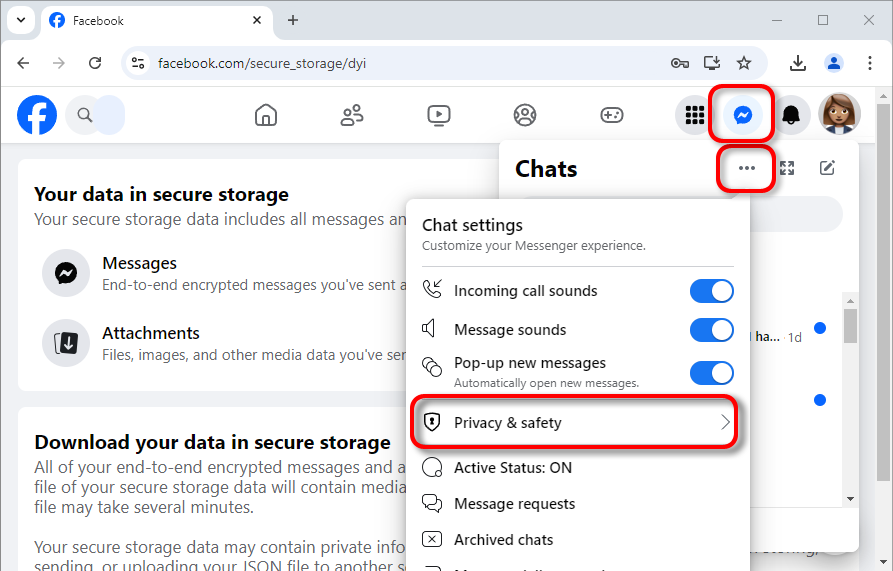Open the Friends icon in navigation

point(352,115)
